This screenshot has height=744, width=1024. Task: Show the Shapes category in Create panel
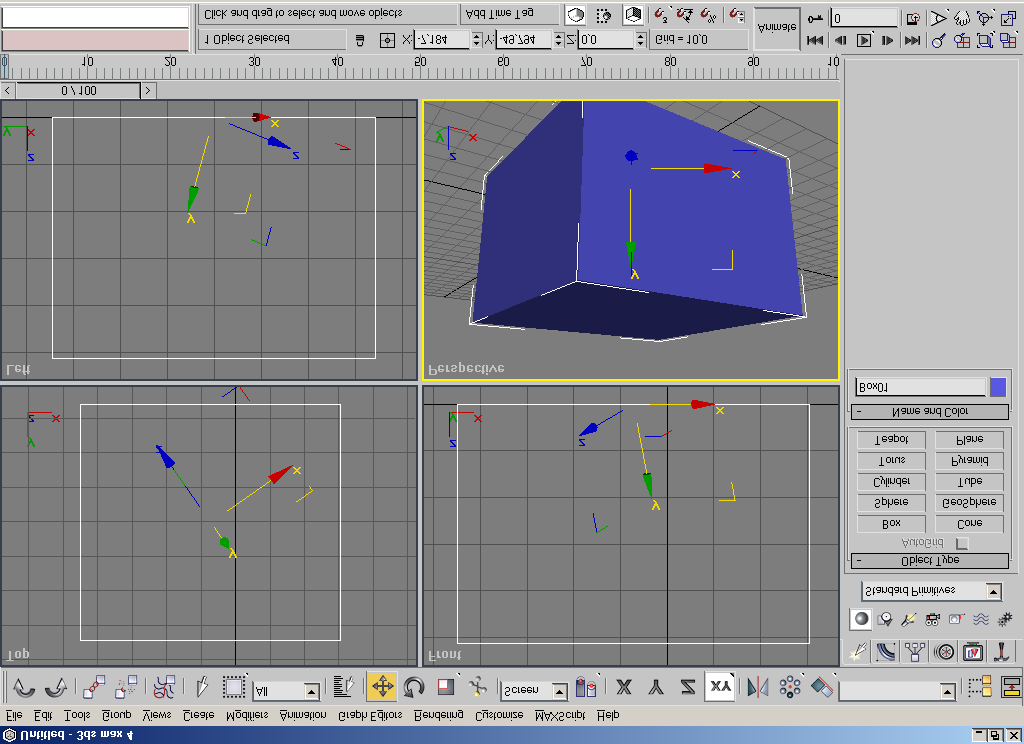click(885, 619)
